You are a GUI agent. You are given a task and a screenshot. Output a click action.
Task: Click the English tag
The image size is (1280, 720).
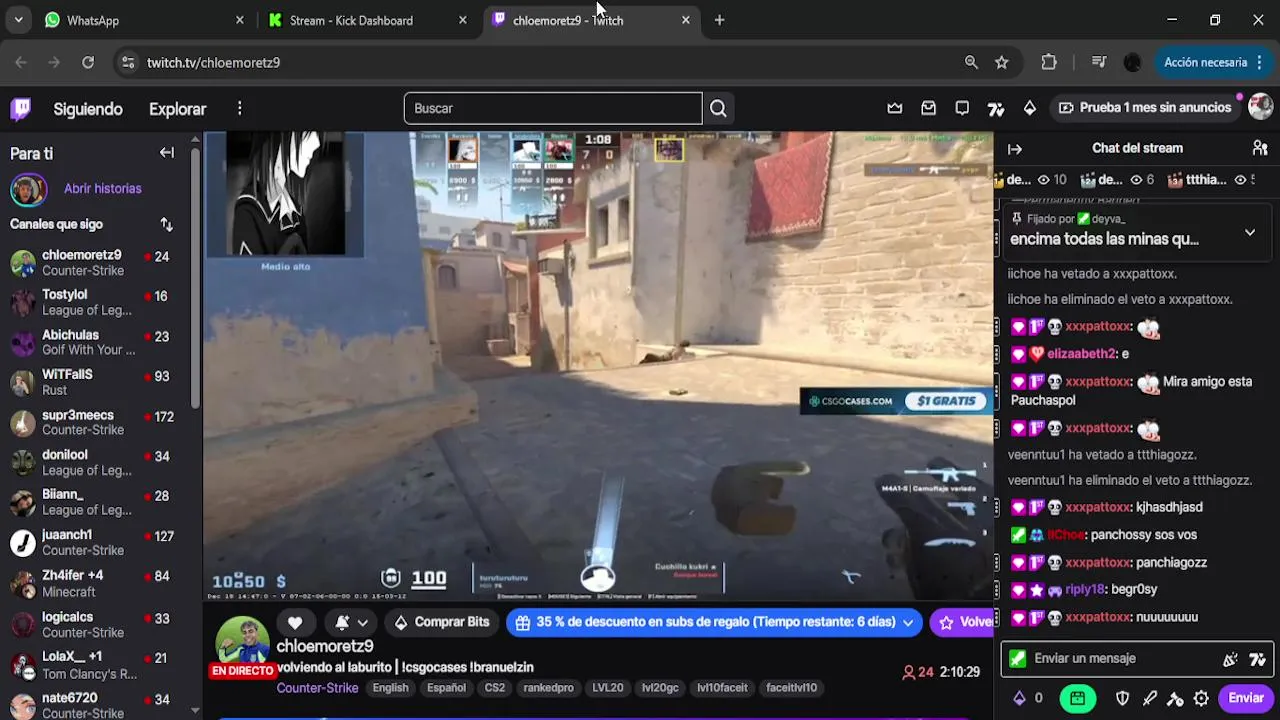point(390,688)
